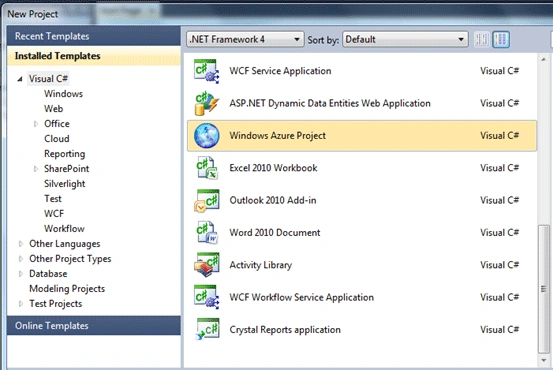This screenshot has height=370, width=553.
Task: Select the Test category under Visual C#
Action: [53, 199]
